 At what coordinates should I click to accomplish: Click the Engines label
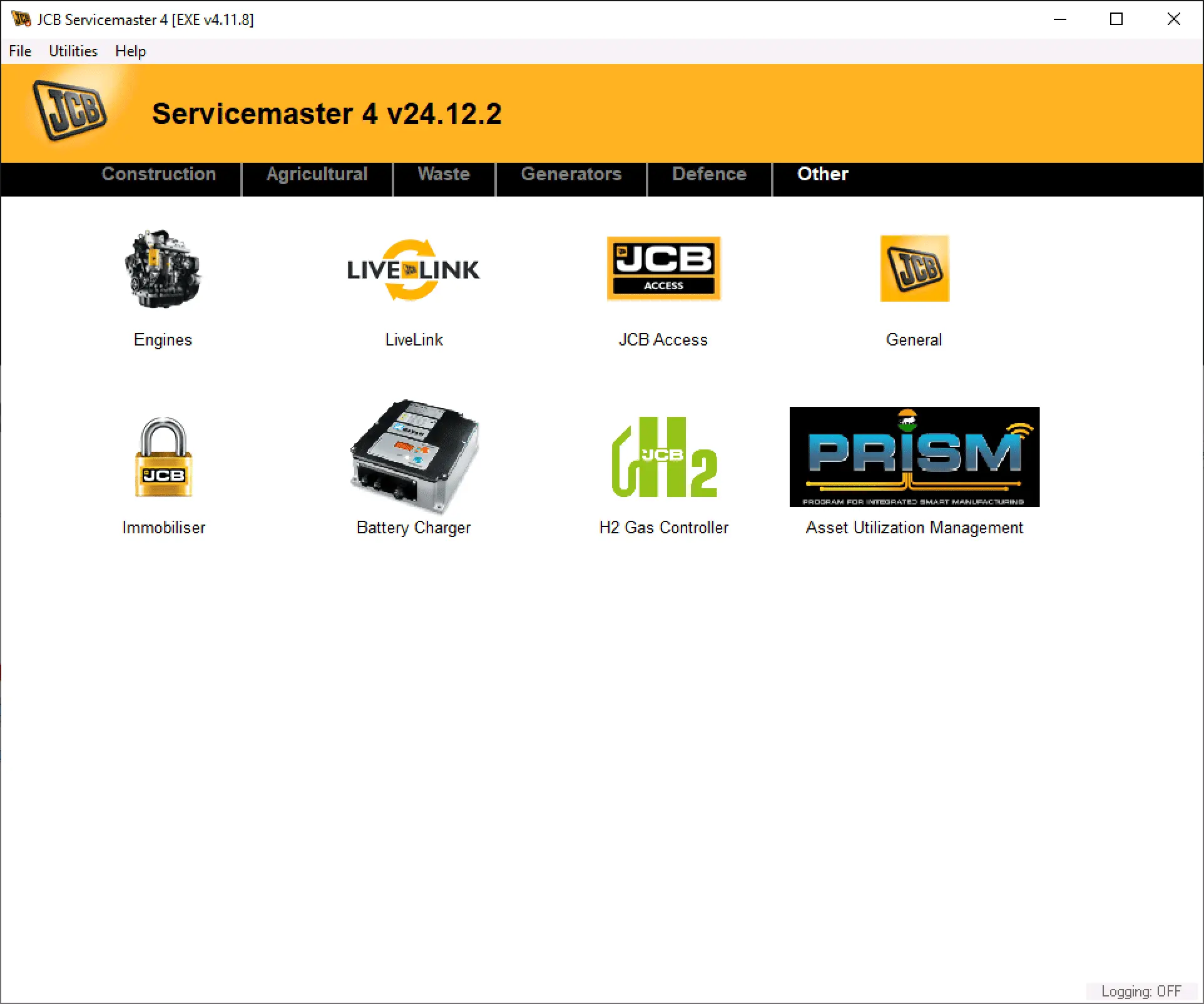coord(163,340)
